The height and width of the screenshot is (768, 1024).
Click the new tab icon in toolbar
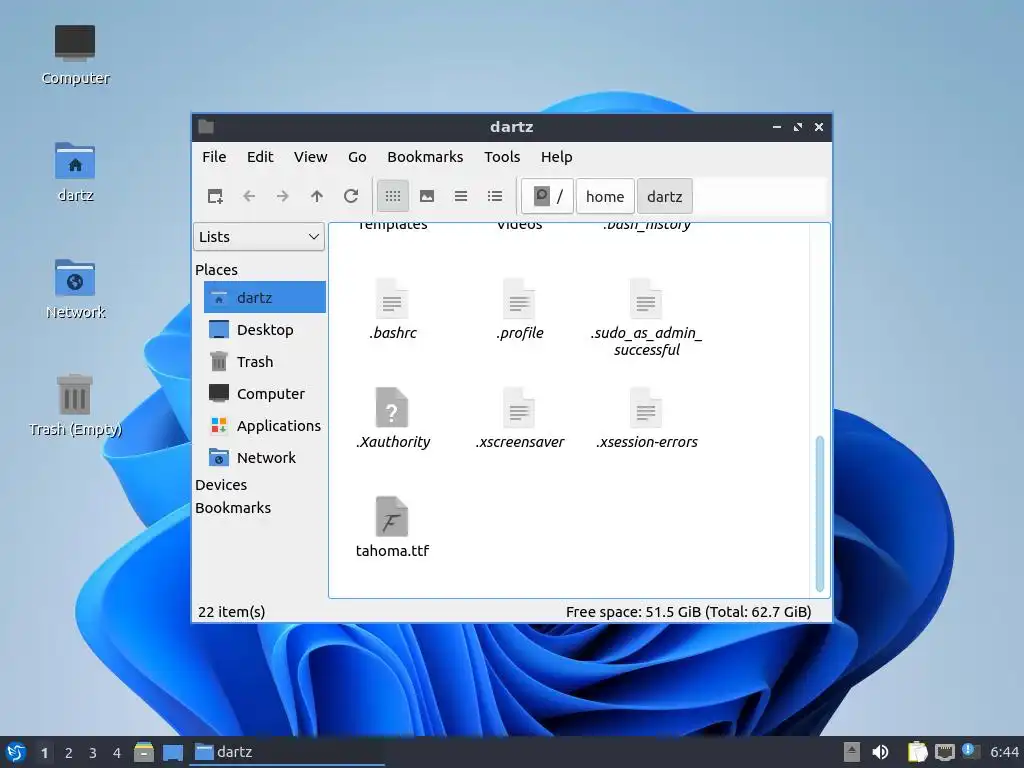click(215, 196)
